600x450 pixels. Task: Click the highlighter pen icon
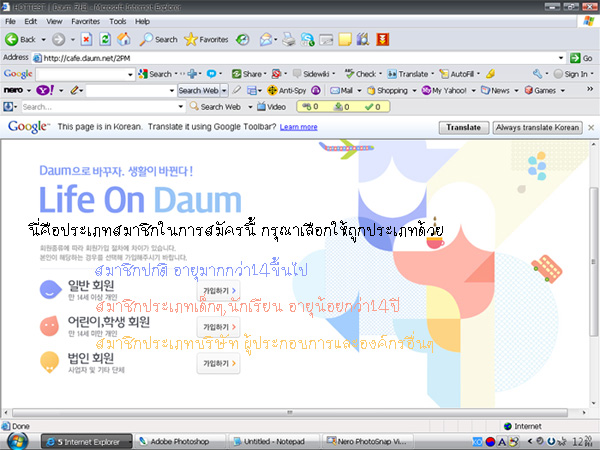[x=491, y=74]
